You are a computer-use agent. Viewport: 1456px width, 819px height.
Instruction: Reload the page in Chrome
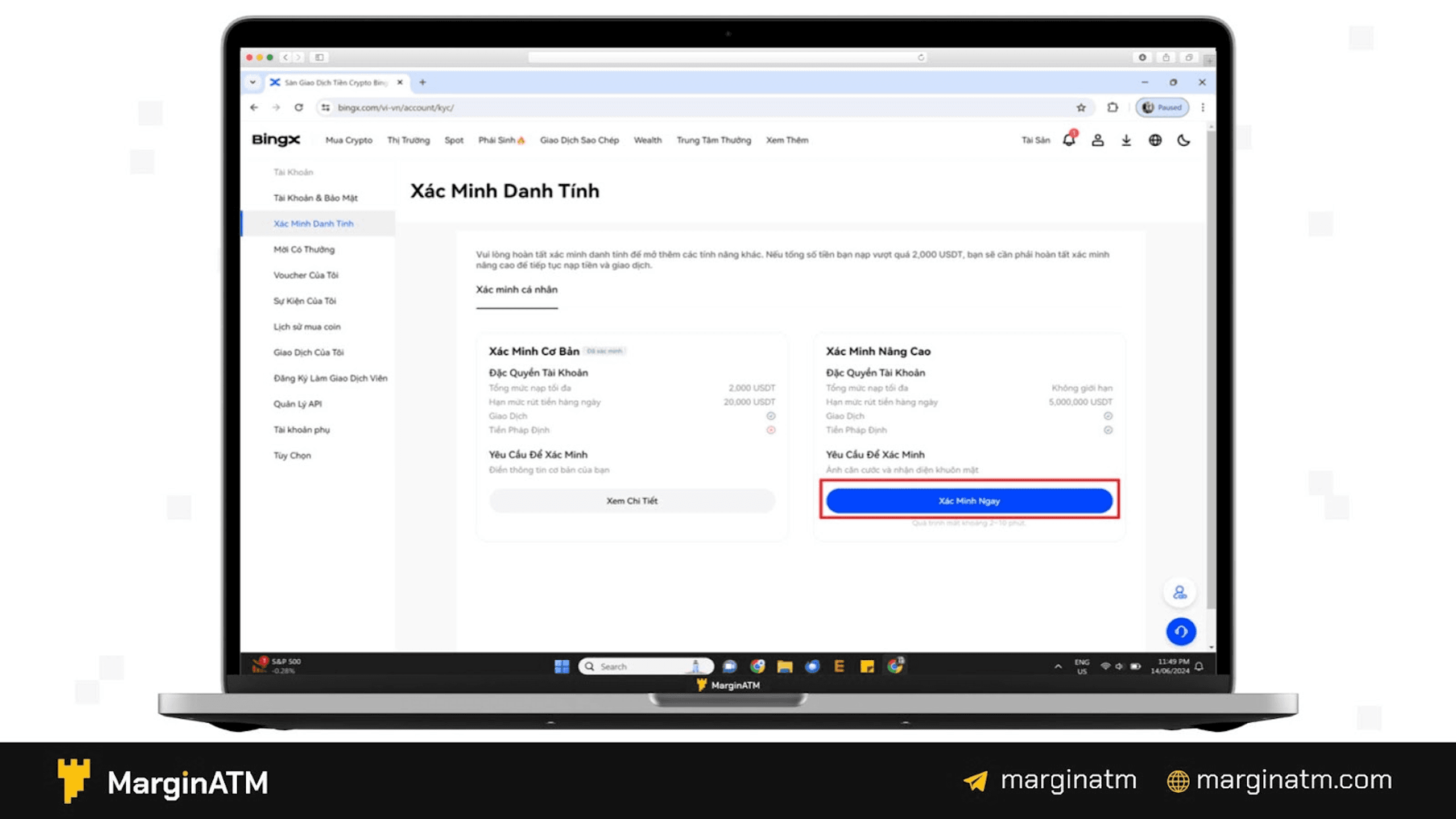299,107
